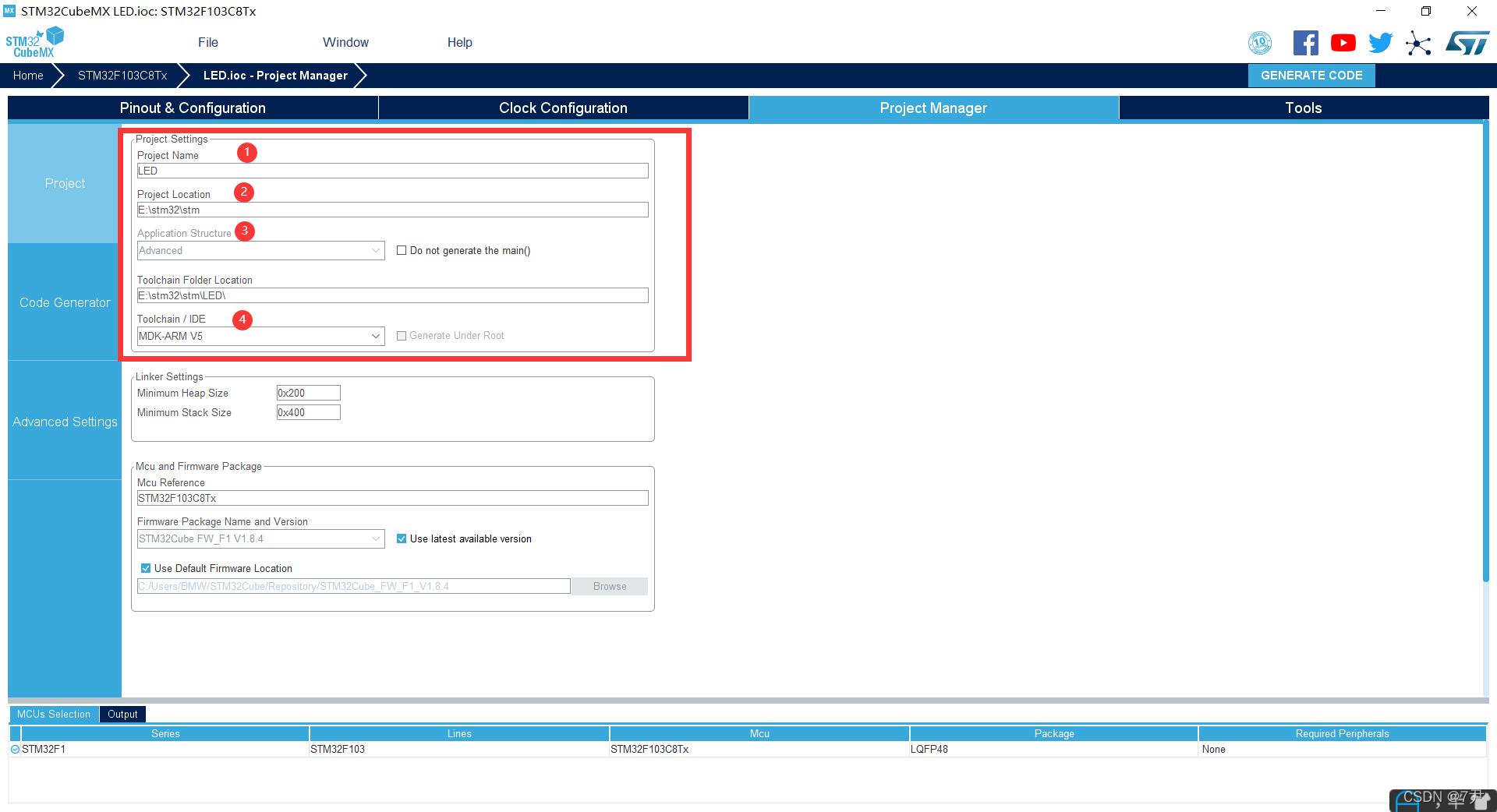This screenshot has width=1497, height=812.
Task: Select the MCUs Selection bottom tab
Action: point(54,714)
